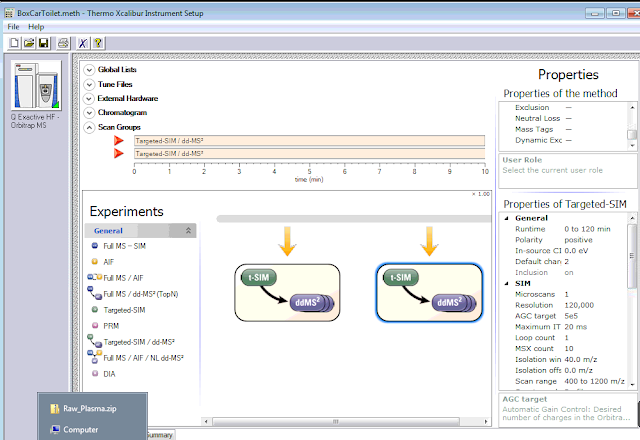Click the MSX count value 10
The height and width of the screenshot is (440, 640).
click(x=569, y=349)
